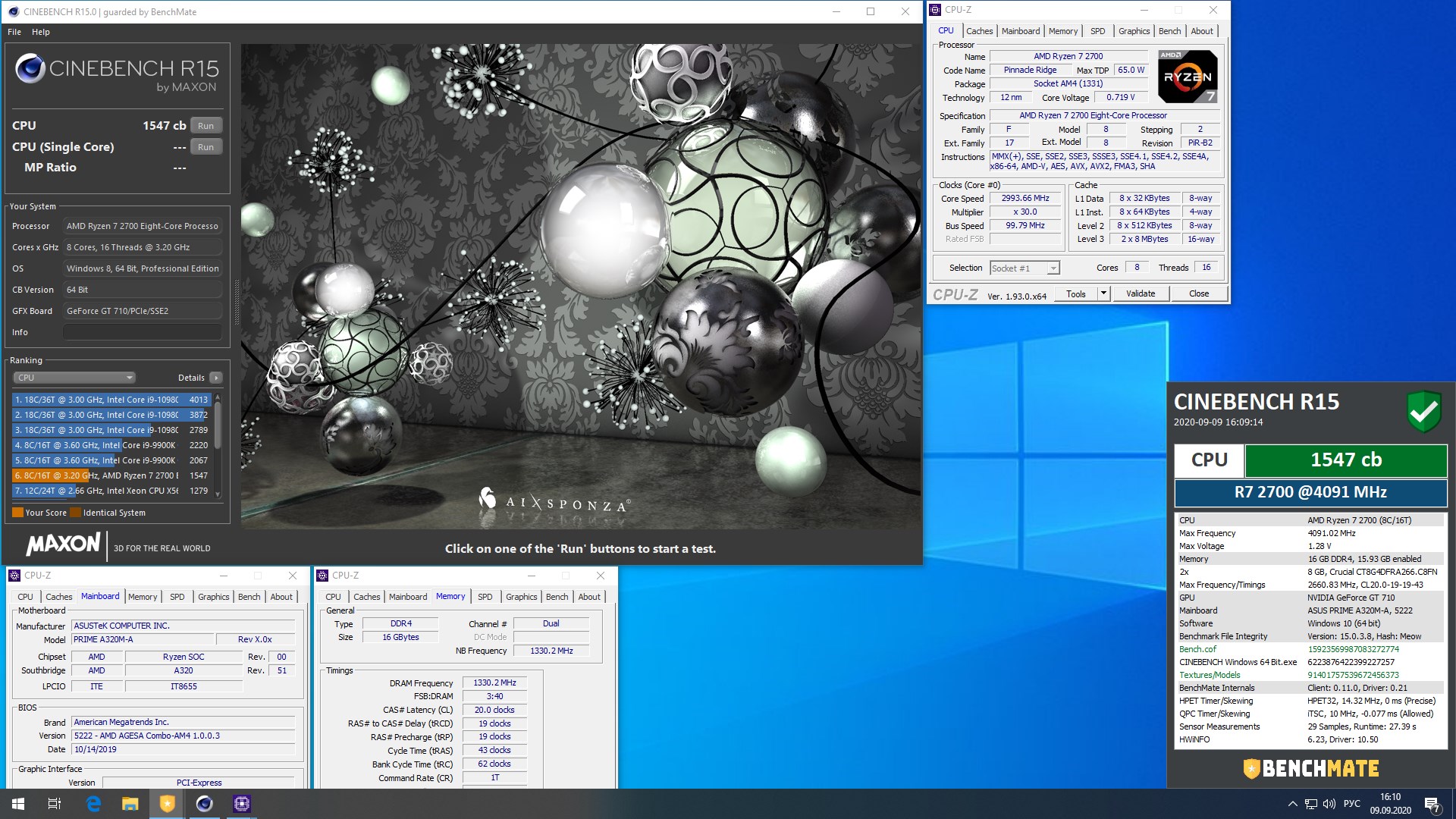The width and height of the screenshot is (1456, 819).
Task: Click the green 1547 cb score box
Action: [1346, 460]
